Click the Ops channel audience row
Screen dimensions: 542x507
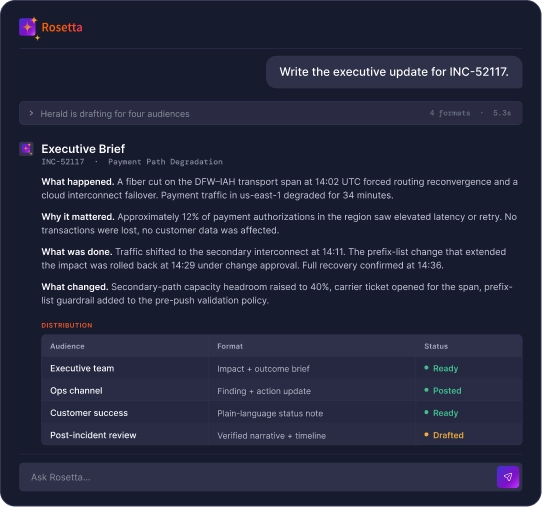click(x=281, y=391)
